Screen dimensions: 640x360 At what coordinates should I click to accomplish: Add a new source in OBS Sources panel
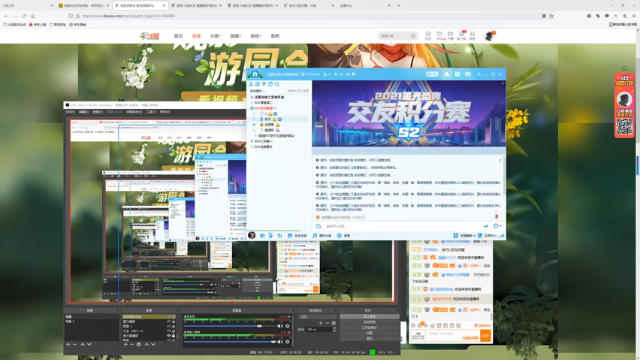click(125, 344)
